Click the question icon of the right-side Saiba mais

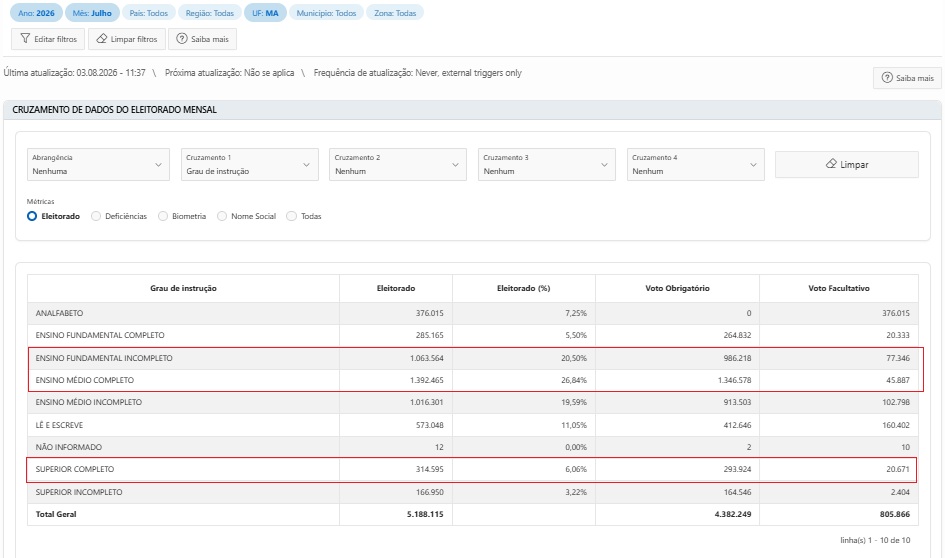coord(887,78)
